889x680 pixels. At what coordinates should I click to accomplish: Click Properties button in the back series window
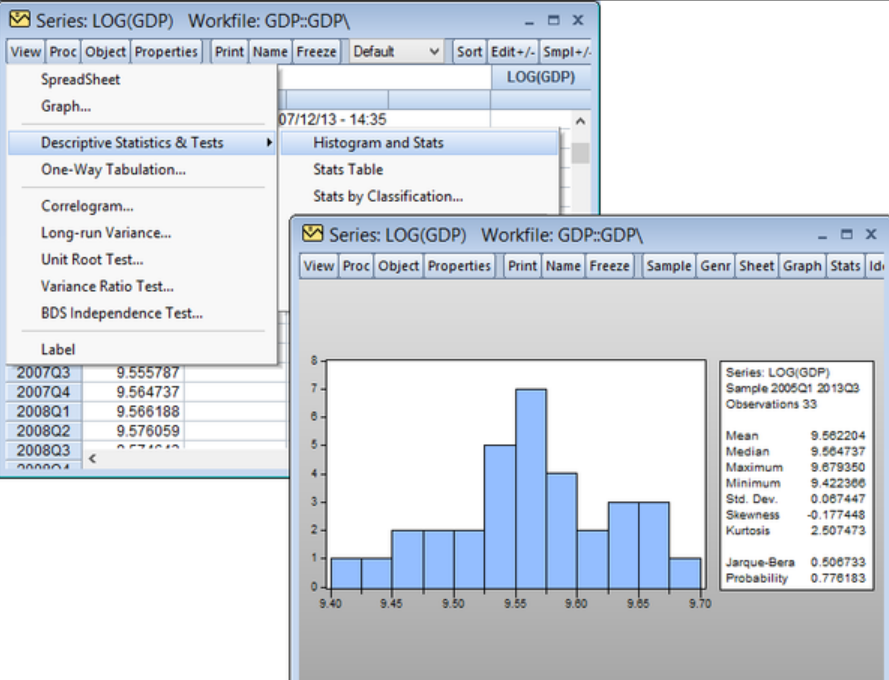[x=166, y=52]
